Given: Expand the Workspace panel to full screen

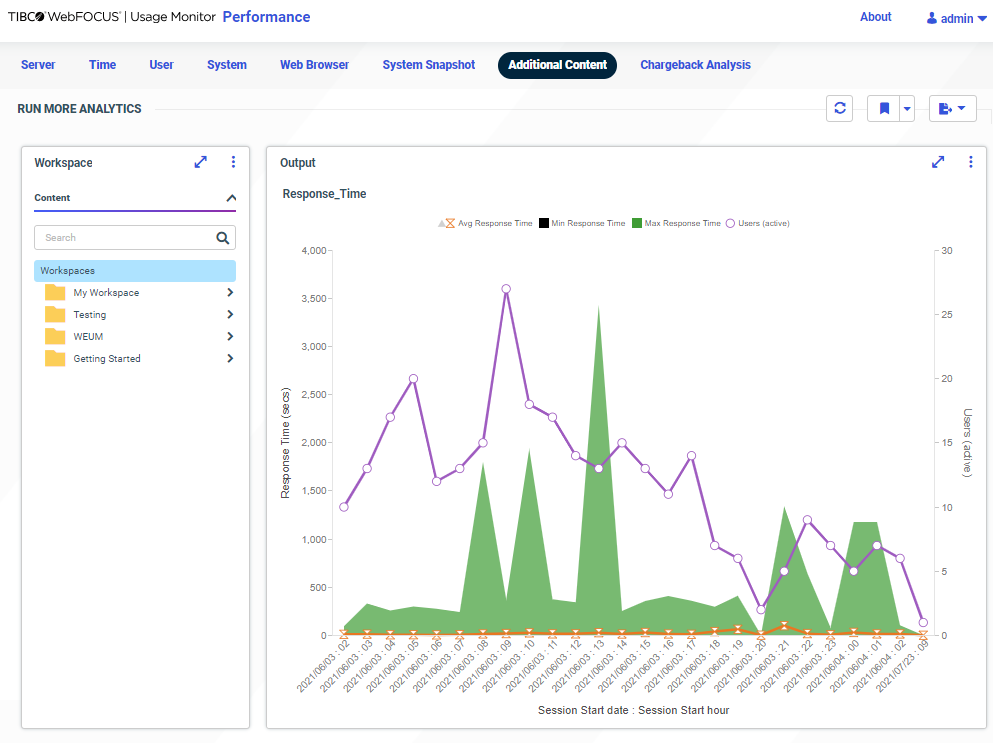Looking at the screenshot, I should coord(200,162).
